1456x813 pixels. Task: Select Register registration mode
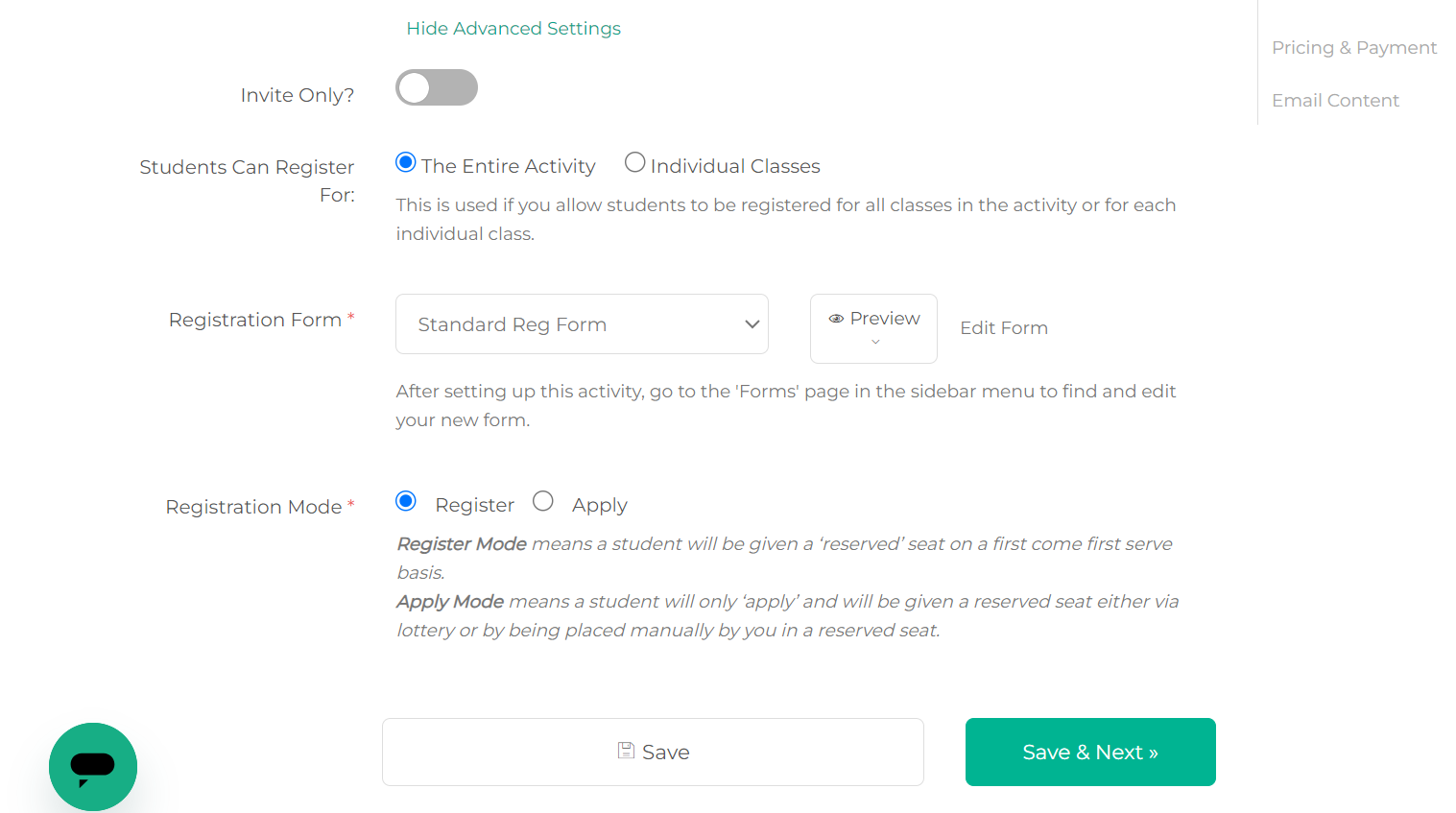(x=406, y=501)
